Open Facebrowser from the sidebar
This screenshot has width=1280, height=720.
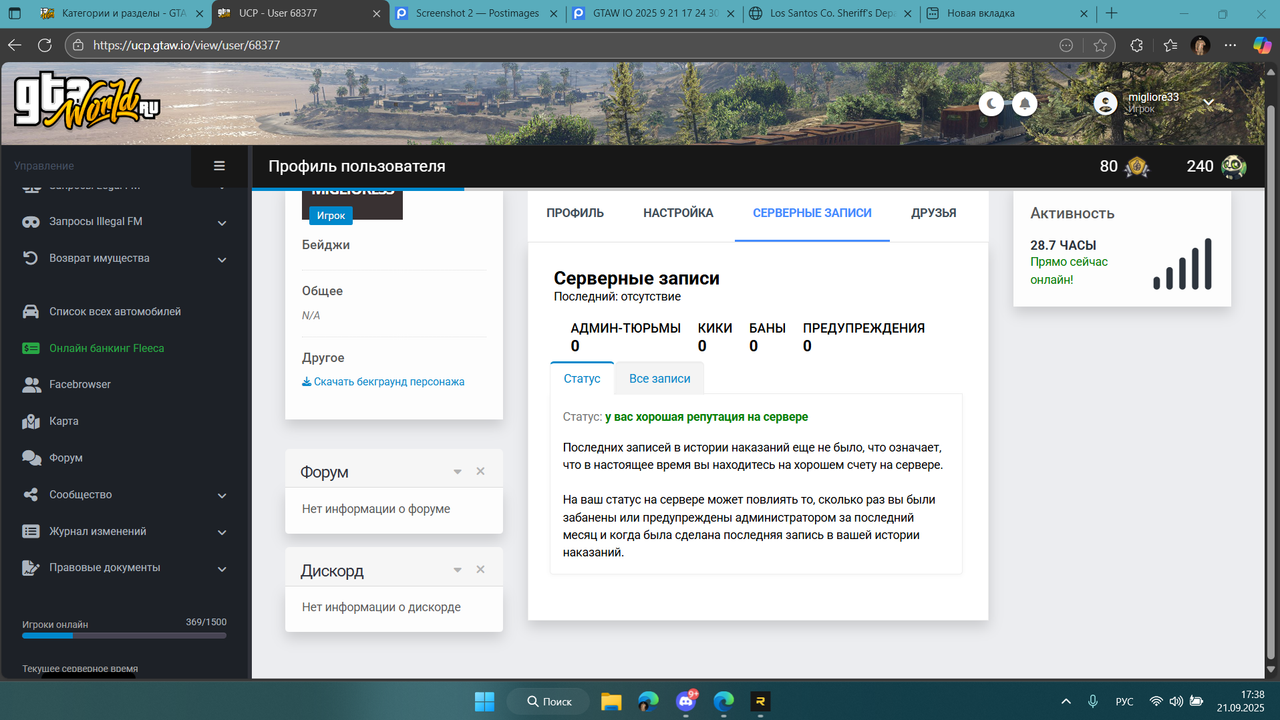tap(80, 385)
